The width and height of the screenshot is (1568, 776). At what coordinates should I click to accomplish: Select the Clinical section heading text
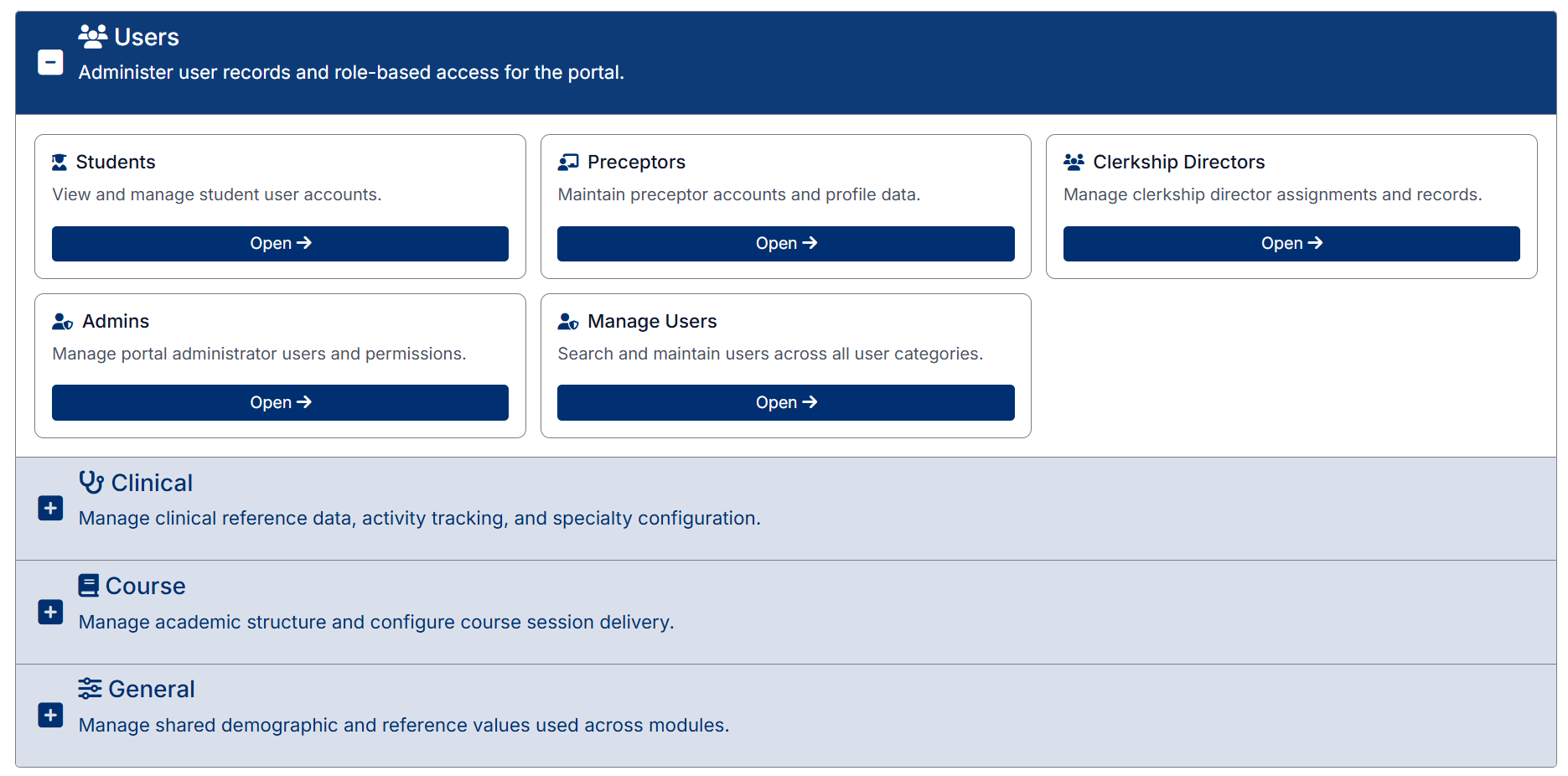[152, 484]
